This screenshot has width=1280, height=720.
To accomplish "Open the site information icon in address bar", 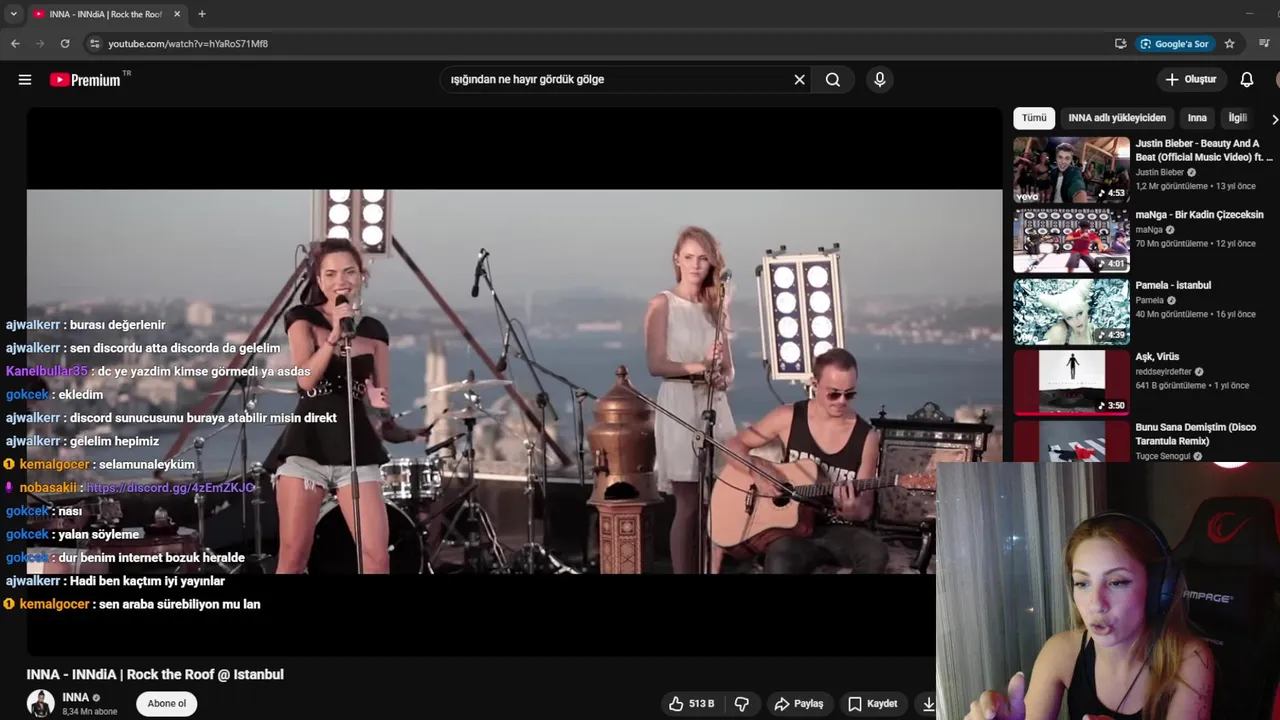I will [95, 44].
